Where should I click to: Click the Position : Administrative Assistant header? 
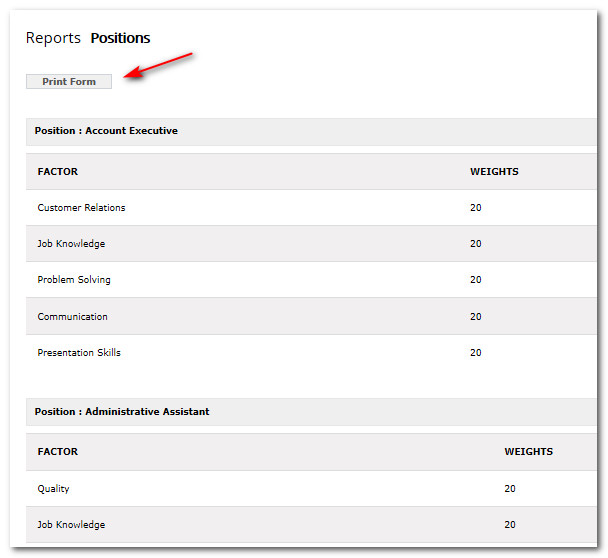(x=122, y=411)
